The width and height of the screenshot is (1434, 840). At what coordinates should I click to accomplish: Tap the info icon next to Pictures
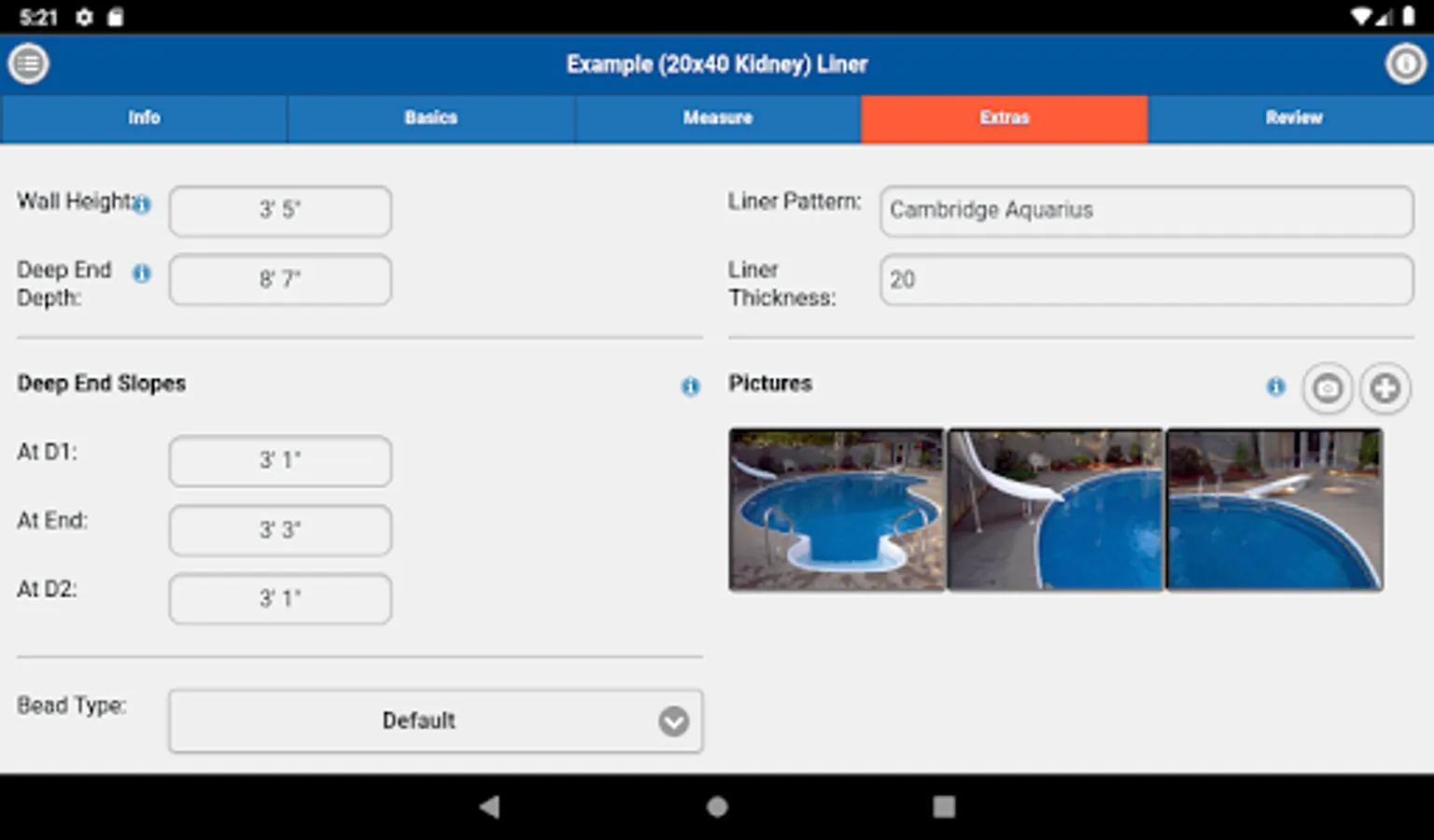pyautogui.click(x=1276, y=386)
